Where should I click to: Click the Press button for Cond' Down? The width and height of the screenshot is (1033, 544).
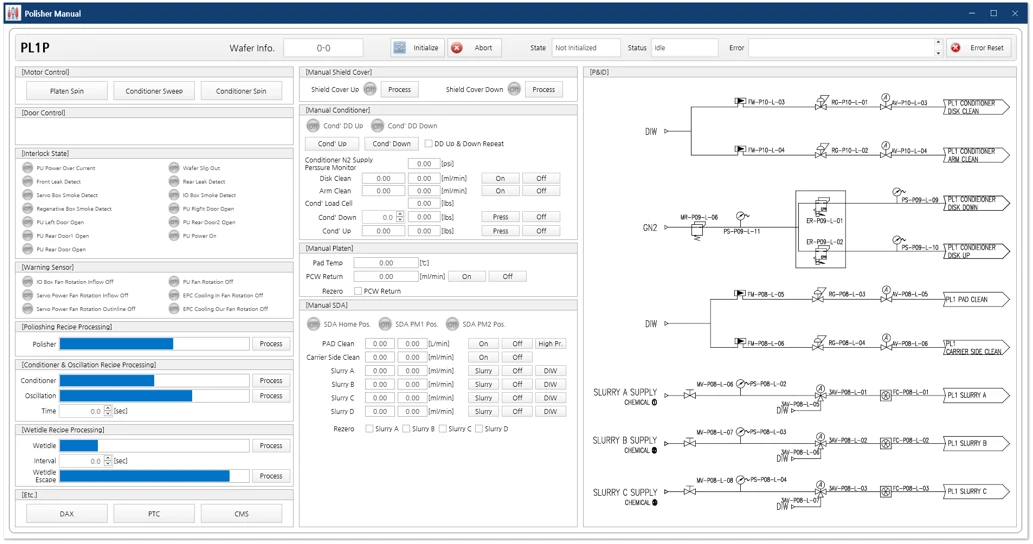[501, 217]
